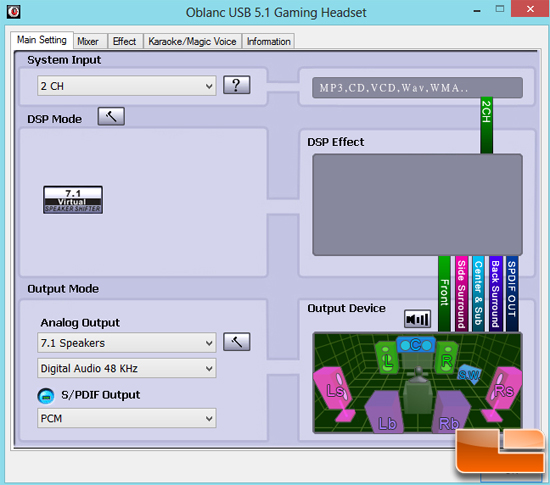Open the System Input 2 CH dropdown

[127, 86]
